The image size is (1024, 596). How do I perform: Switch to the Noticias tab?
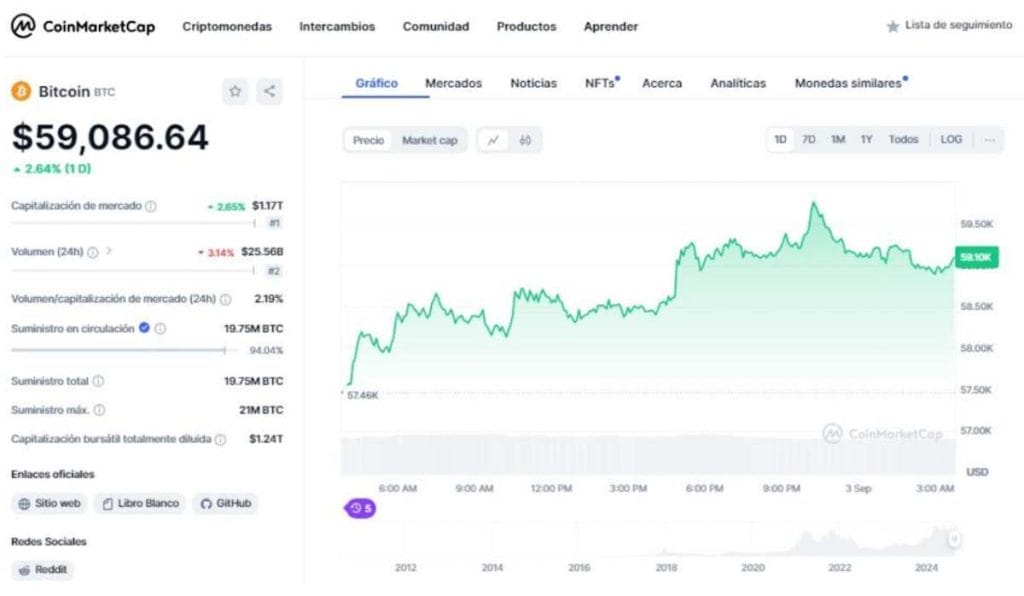tap(534, 84)
